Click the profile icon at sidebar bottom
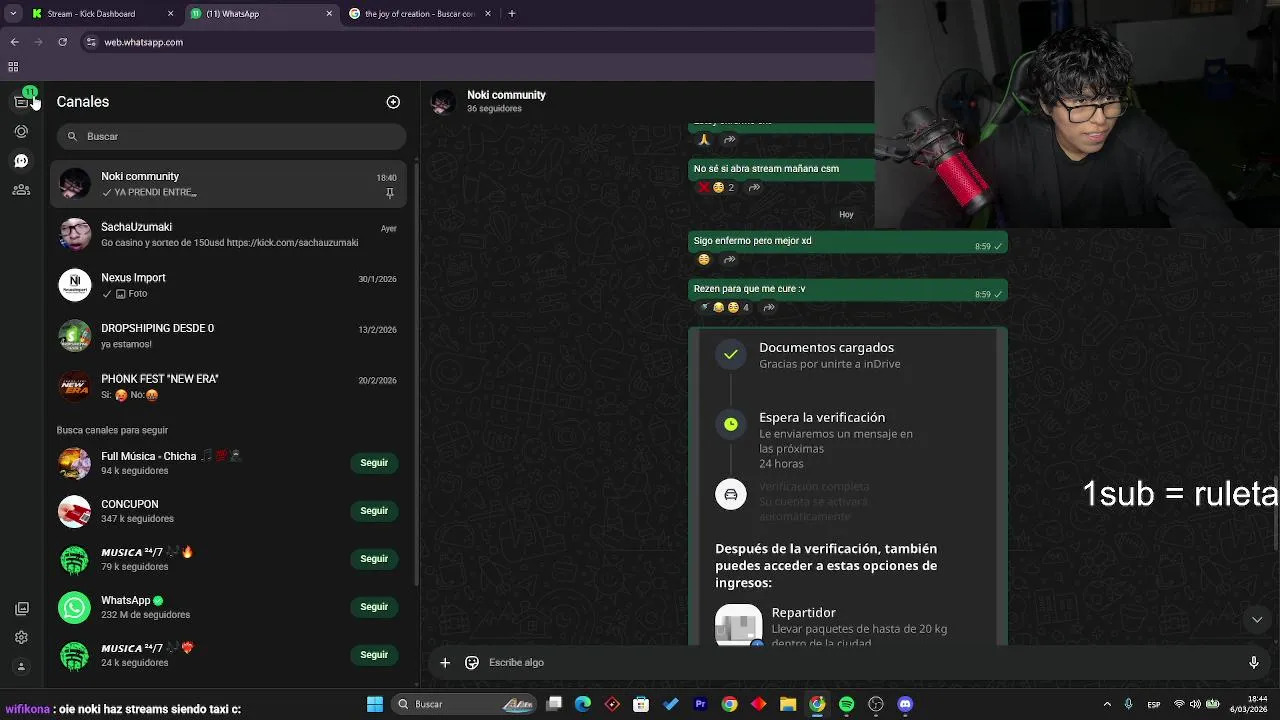The width and height of the screenshot is (1280, 720). 21,666
